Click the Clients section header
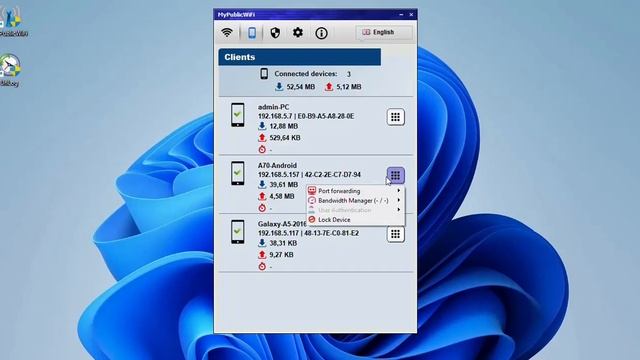This screenshot has height=360, width=640. coord(300,57)
